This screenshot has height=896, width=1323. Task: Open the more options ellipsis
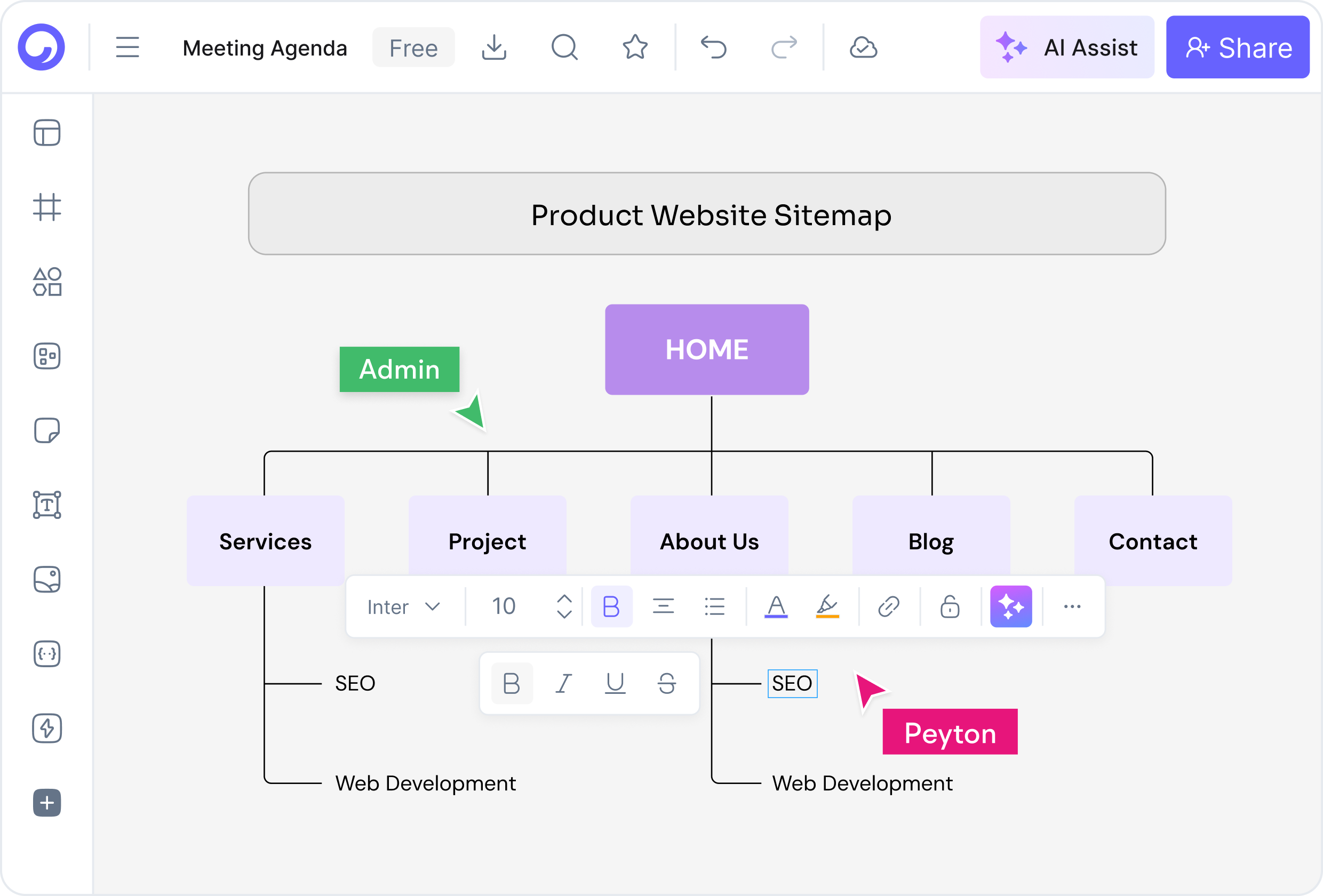1072,607
